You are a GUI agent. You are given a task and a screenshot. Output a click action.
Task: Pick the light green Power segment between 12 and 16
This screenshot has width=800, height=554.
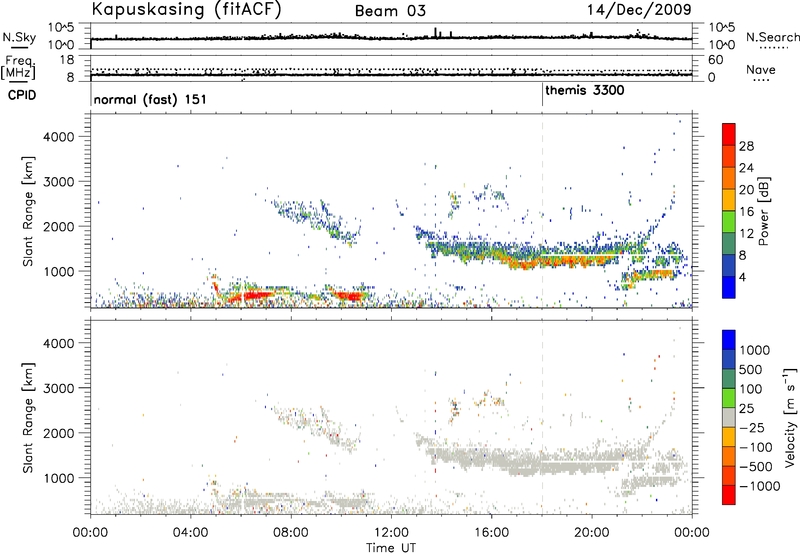point(729,222)
